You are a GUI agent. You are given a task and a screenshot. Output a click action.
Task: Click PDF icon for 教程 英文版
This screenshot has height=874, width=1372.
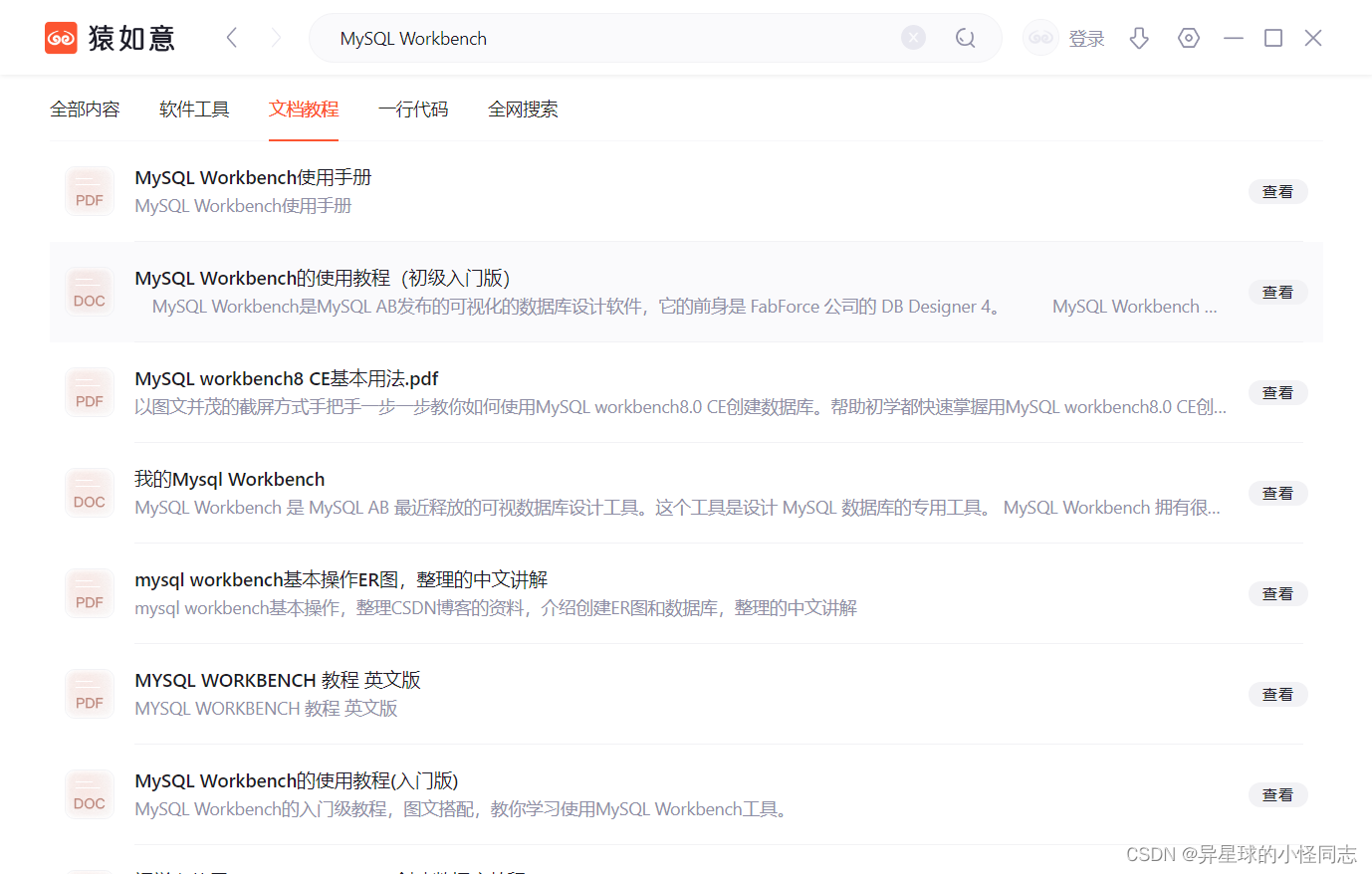click(90, 694)
